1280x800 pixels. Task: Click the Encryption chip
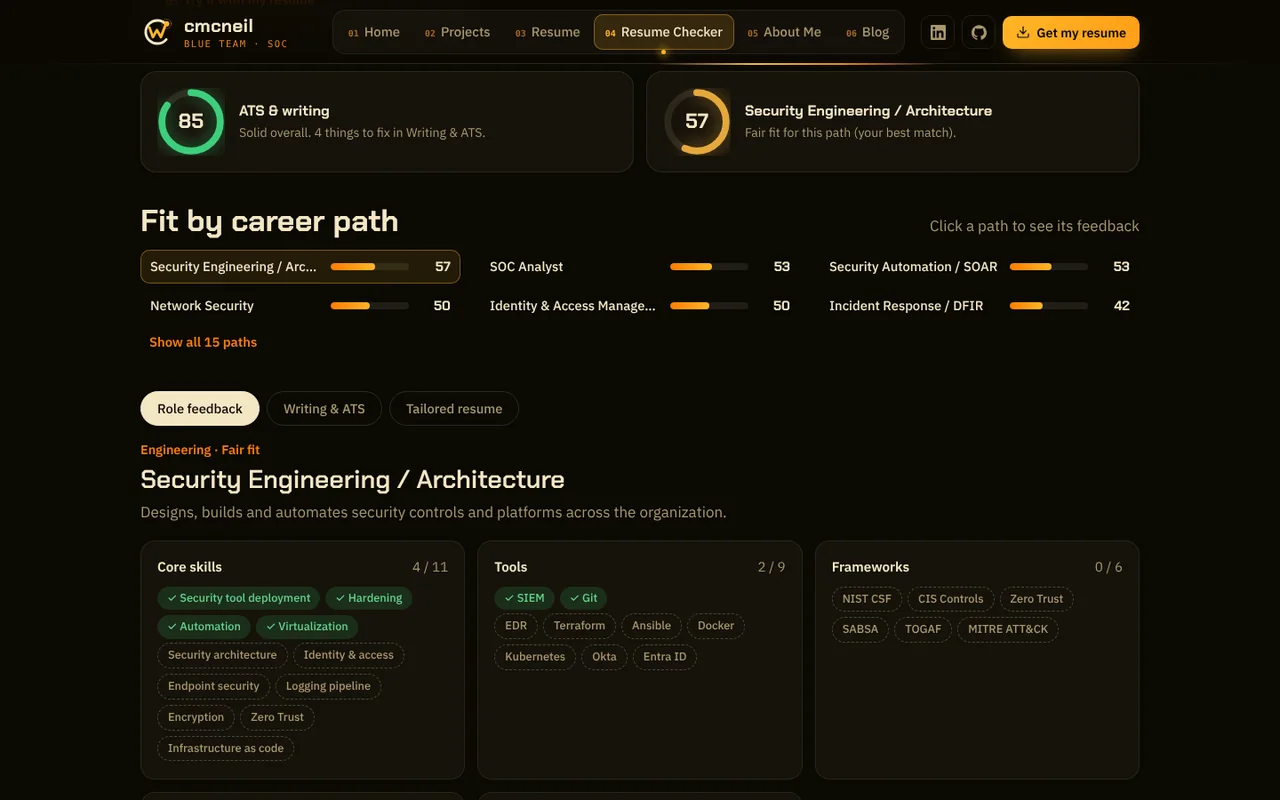[196, 717]
